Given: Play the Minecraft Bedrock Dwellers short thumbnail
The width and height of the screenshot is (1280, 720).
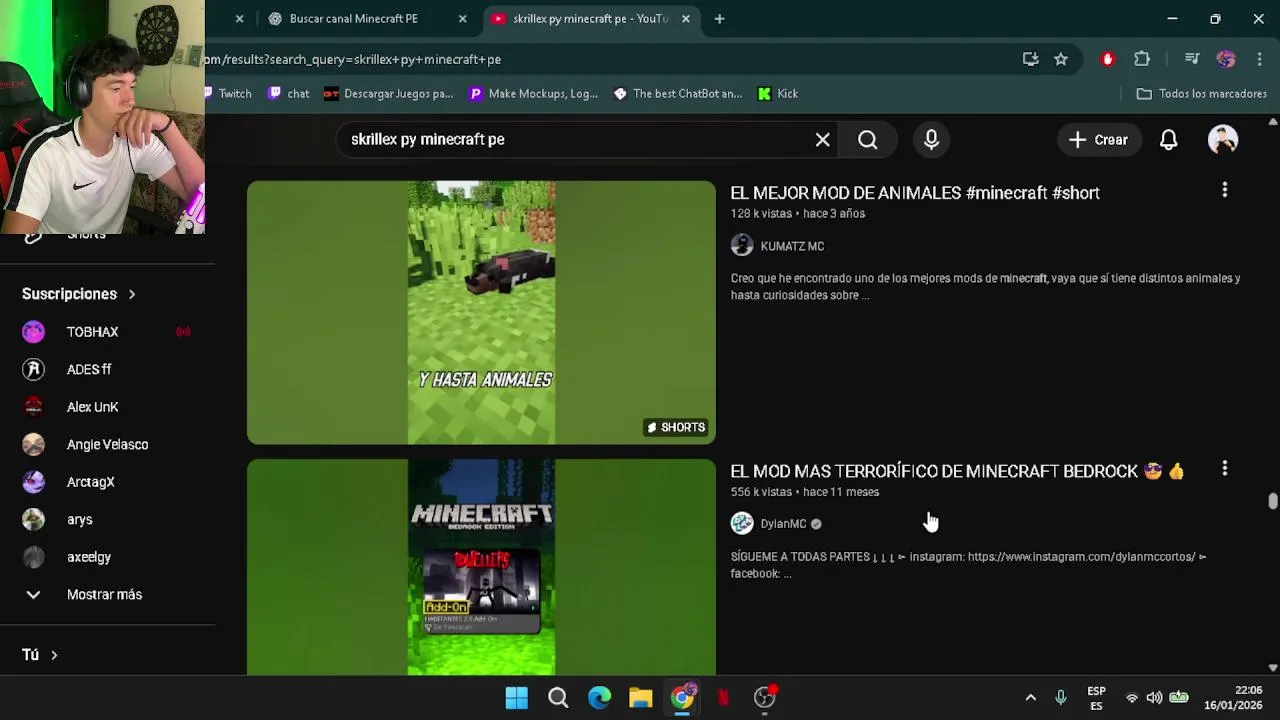Looking at the screenshot, I should 481,568.
